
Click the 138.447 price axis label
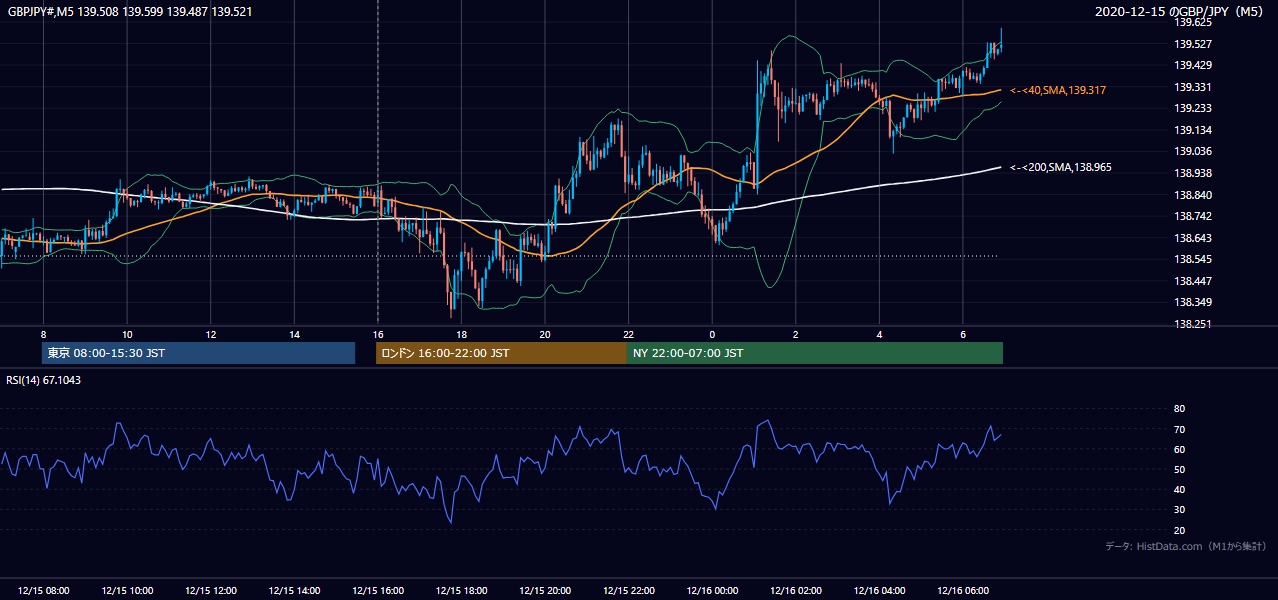click(1193, 281)
